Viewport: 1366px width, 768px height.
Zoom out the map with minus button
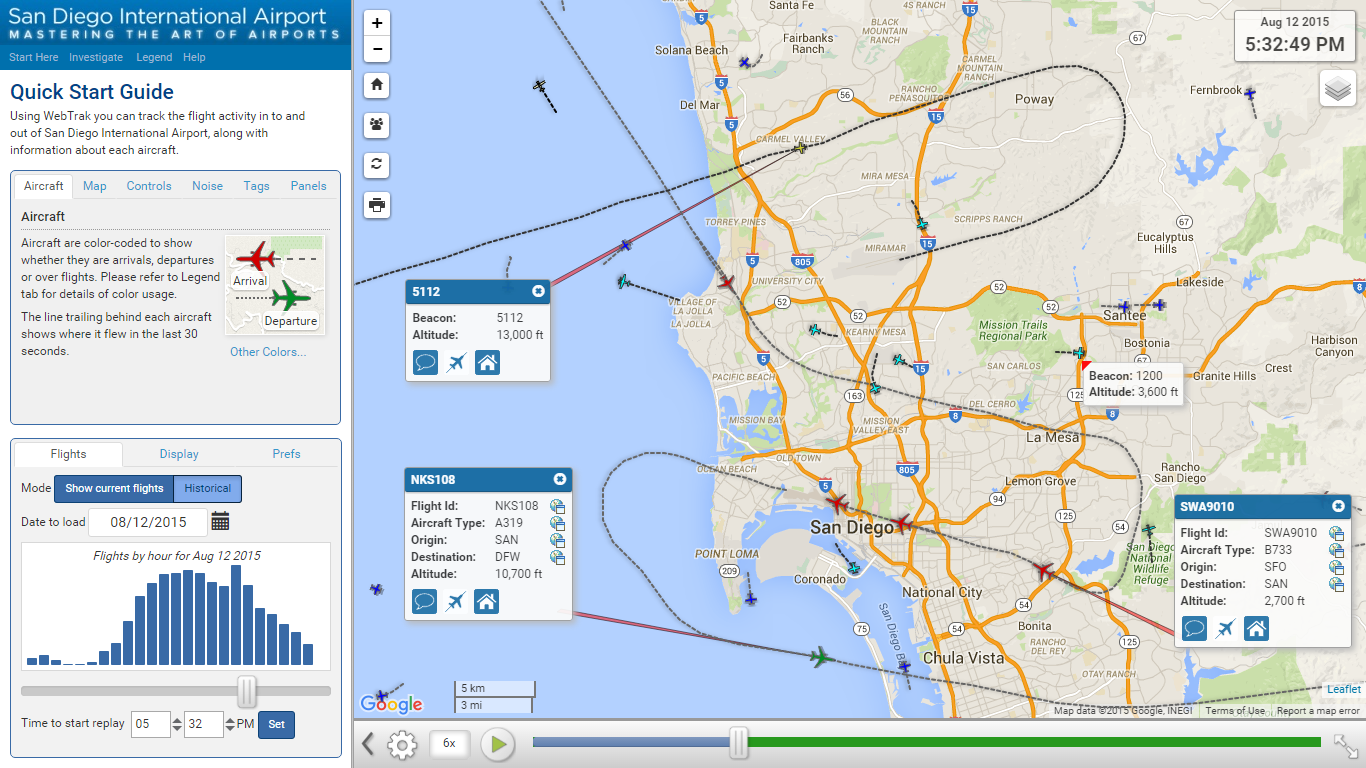(377, 49)
